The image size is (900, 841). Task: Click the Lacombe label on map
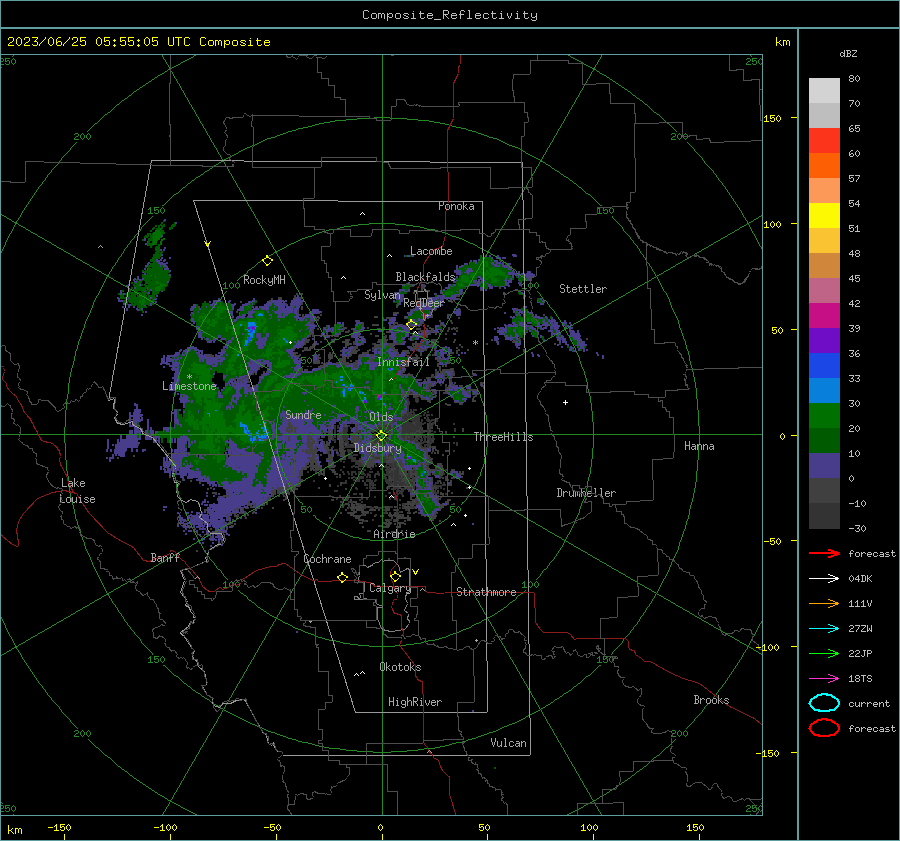click(x=431, y=251)
